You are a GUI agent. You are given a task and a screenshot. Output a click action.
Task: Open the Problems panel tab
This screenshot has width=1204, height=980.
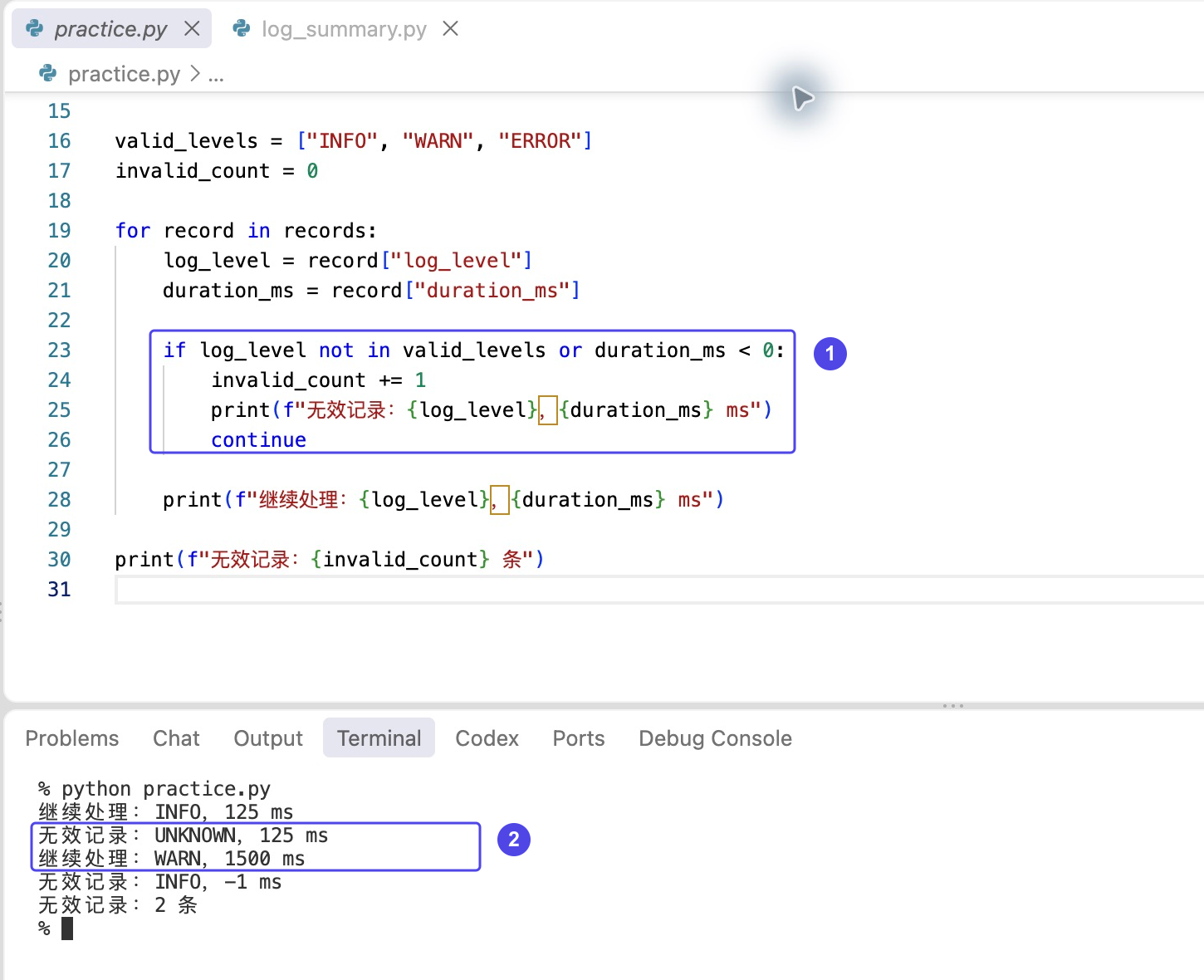72,738
